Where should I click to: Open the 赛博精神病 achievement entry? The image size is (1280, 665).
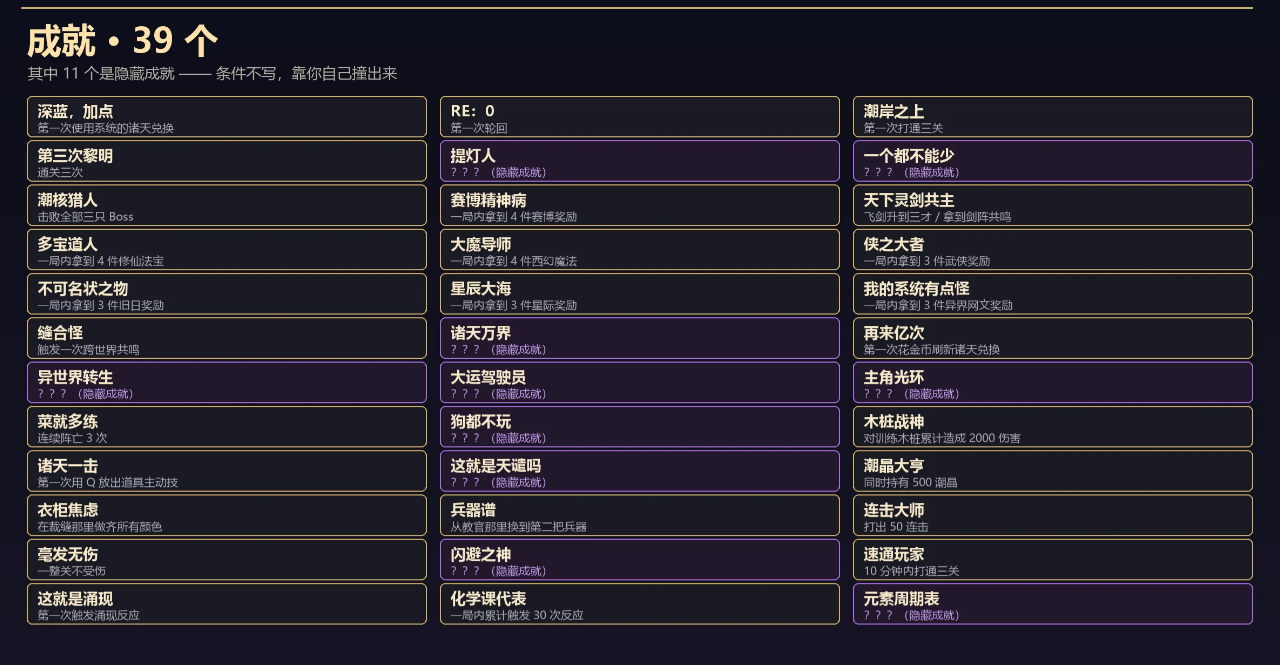pyautogui.click(x=640, y=205)
